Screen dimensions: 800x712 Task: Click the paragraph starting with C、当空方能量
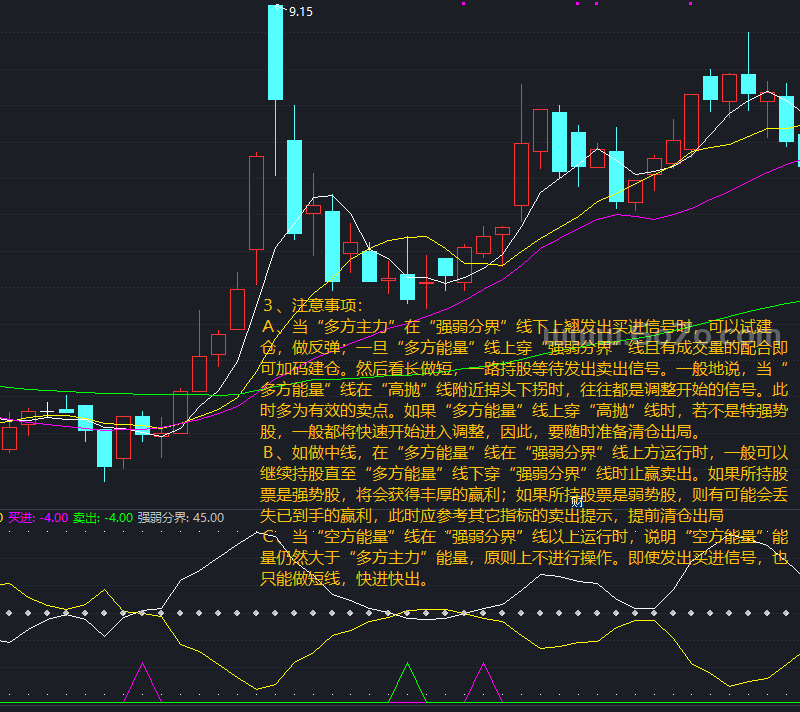click(x=524, y=557)
